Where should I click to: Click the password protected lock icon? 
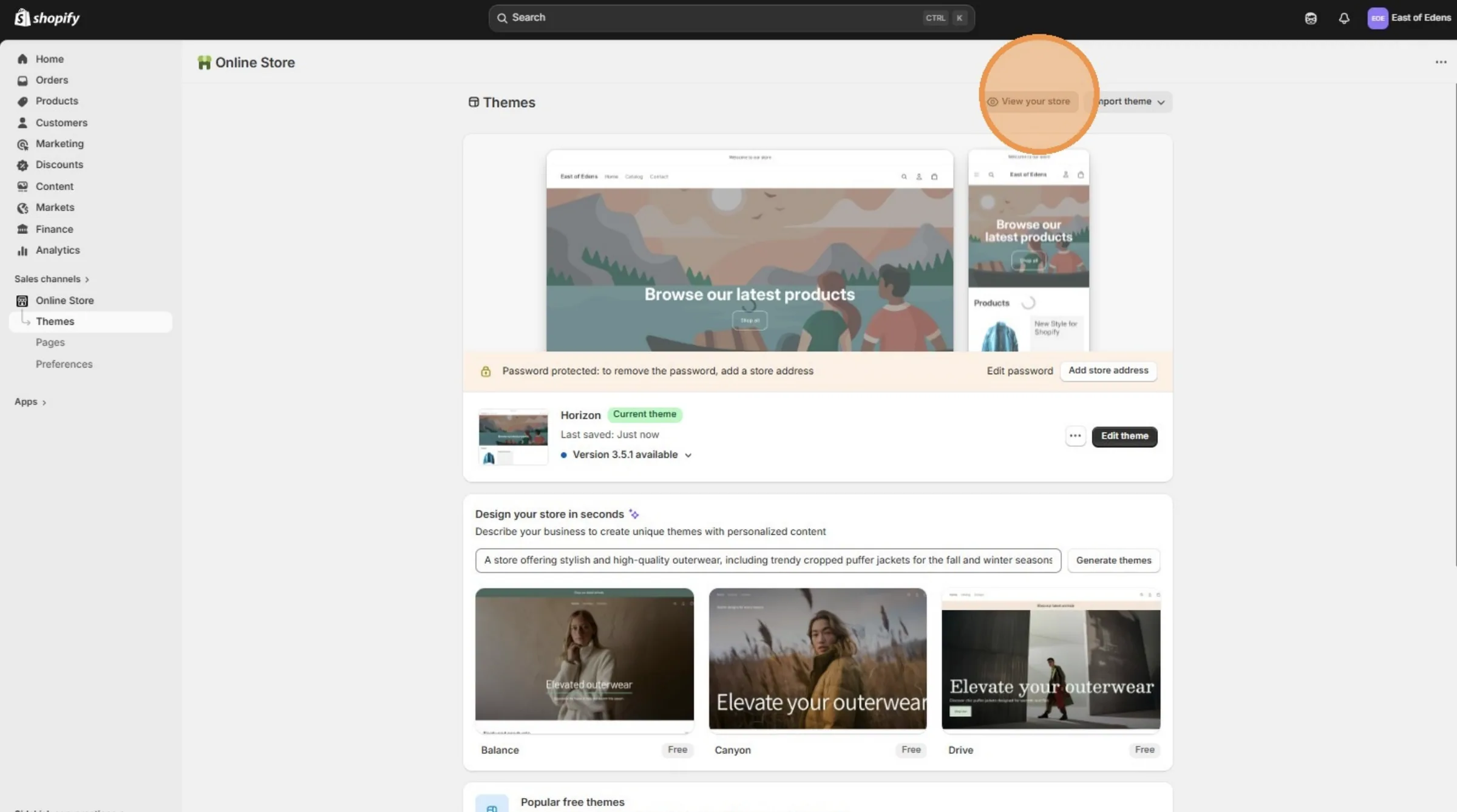tap(486, 371)
